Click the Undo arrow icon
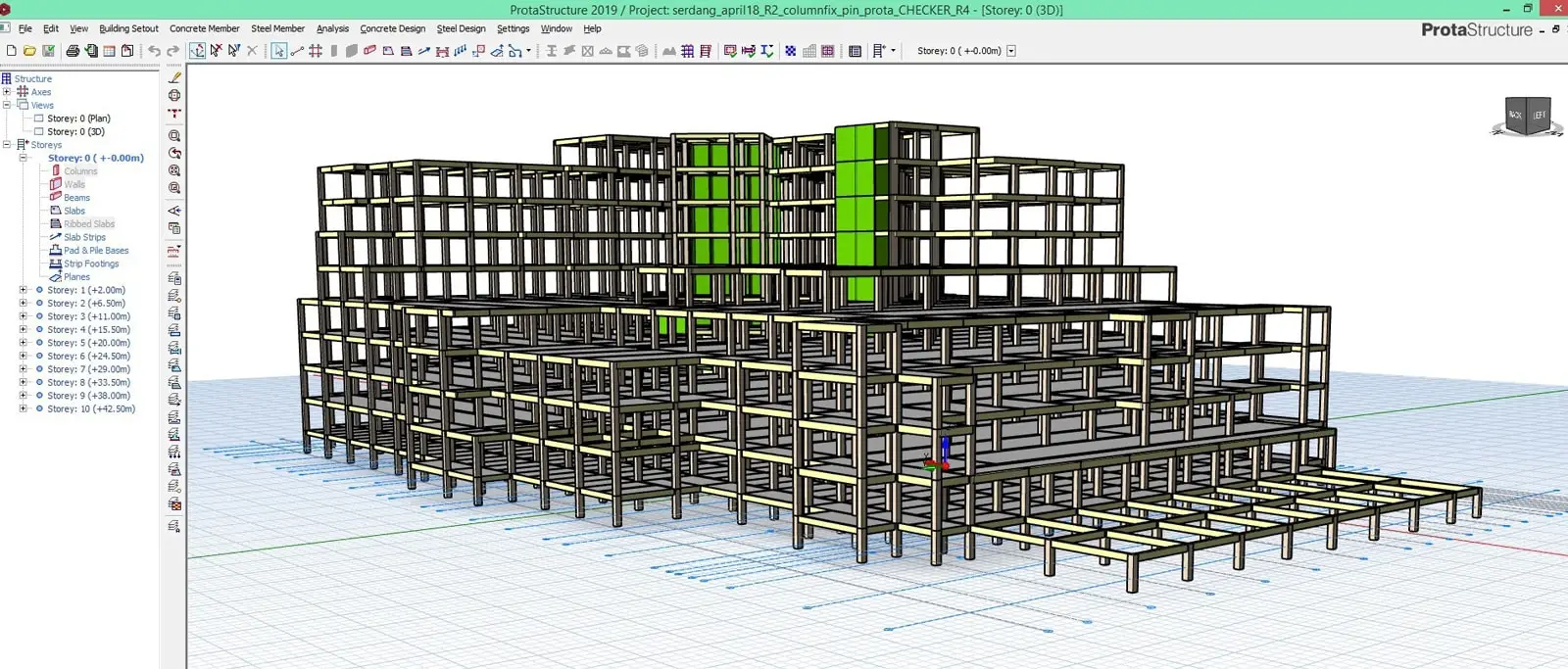The width and height of the screenshot is (1568, 669). coord(154,51)
